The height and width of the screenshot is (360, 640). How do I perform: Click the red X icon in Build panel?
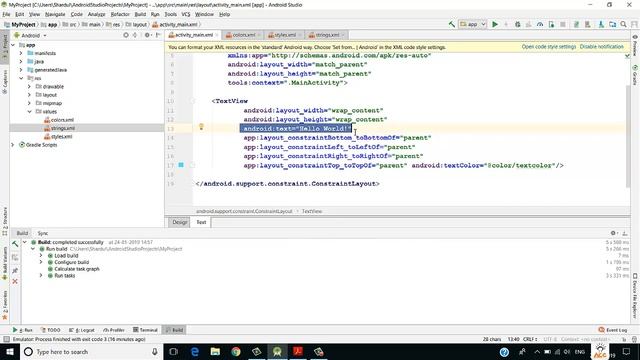15,282
